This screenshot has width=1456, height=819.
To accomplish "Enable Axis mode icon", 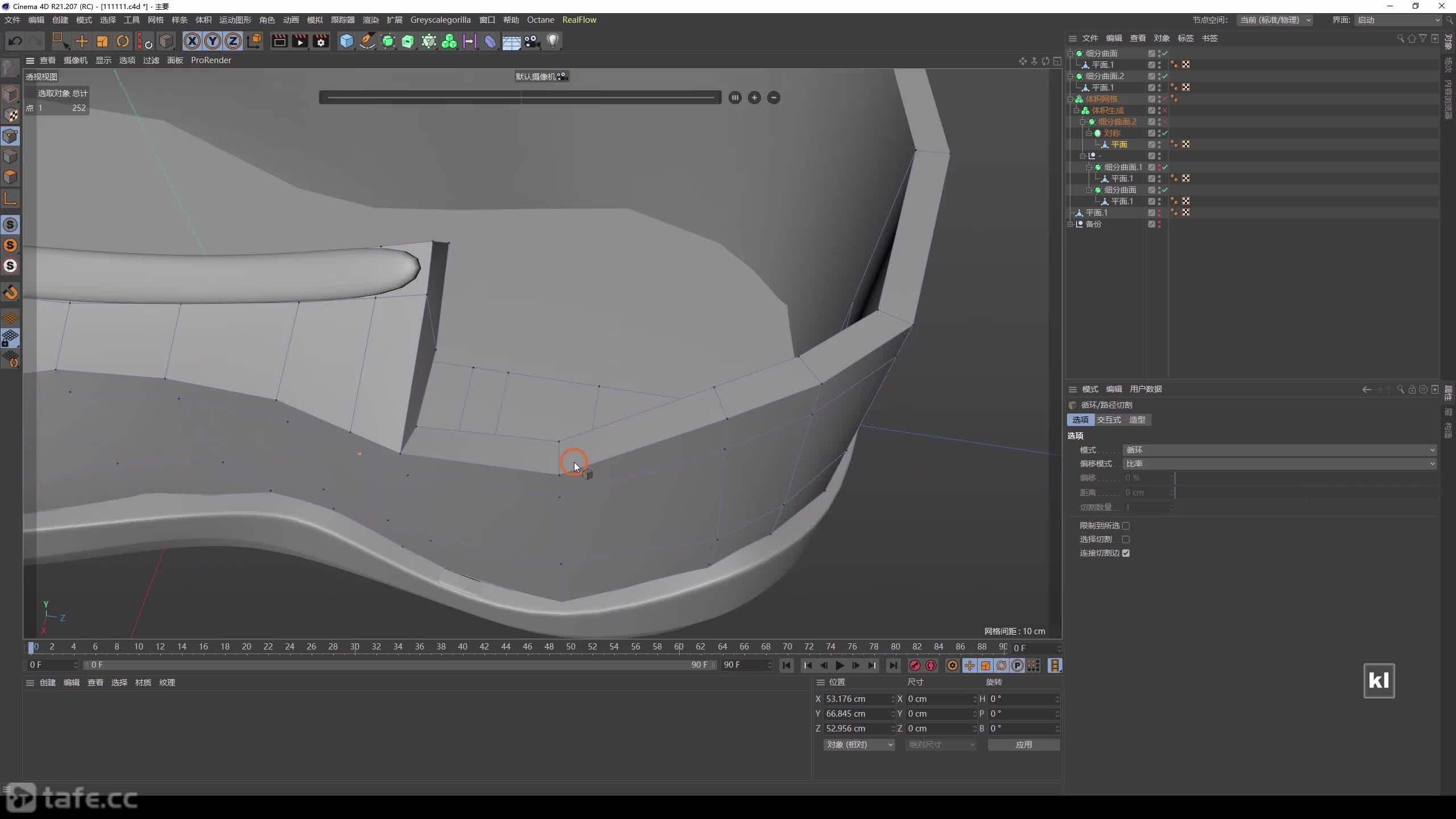I will click(10, 198).
